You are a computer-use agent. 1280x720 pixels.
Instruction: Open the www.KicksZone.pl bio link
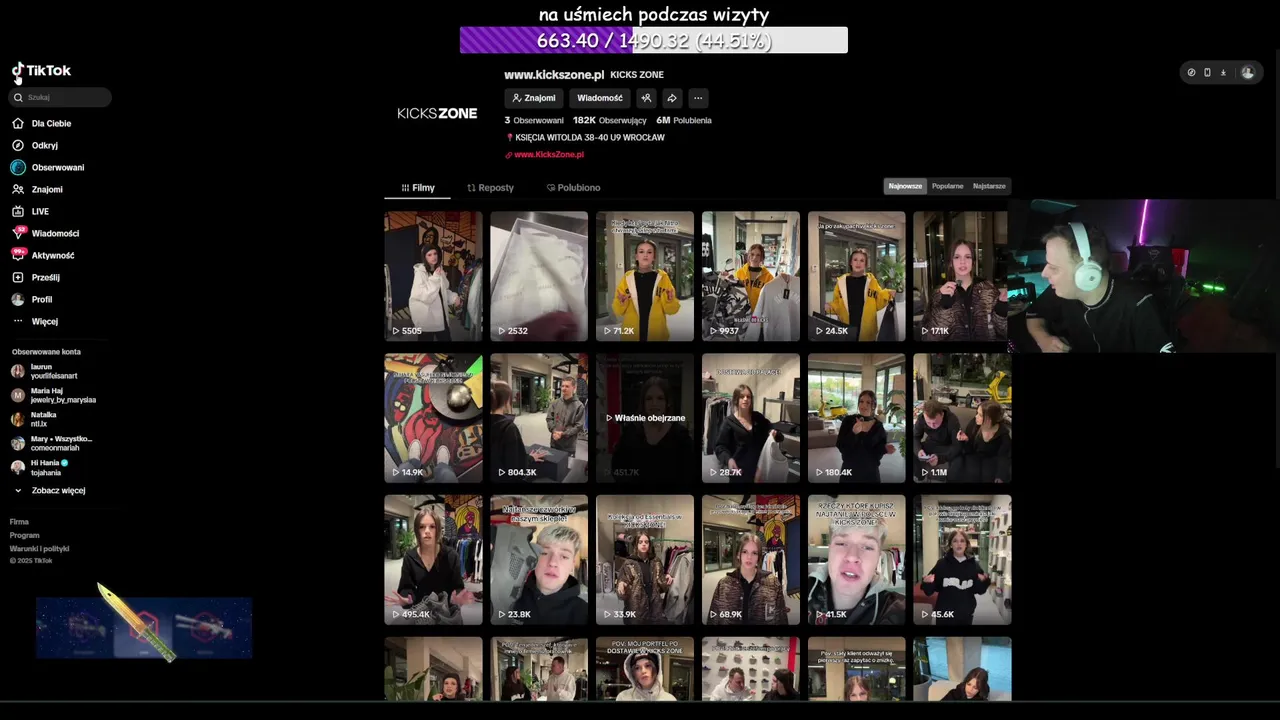click(548, 155)
